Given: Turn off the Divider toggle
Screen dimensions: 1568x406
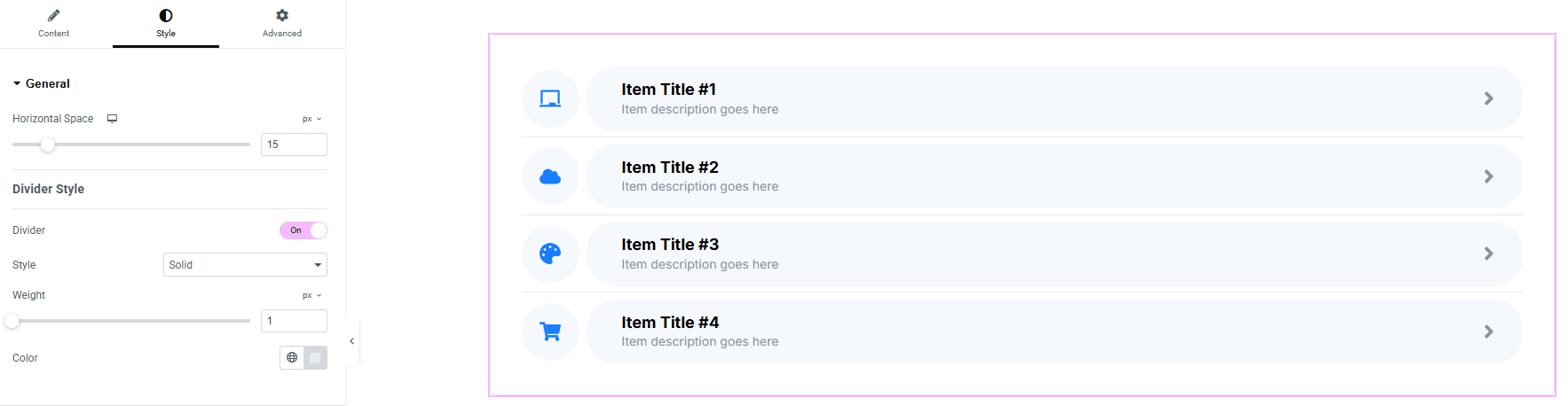Looking at the screenshot, I should coord(303,230).
